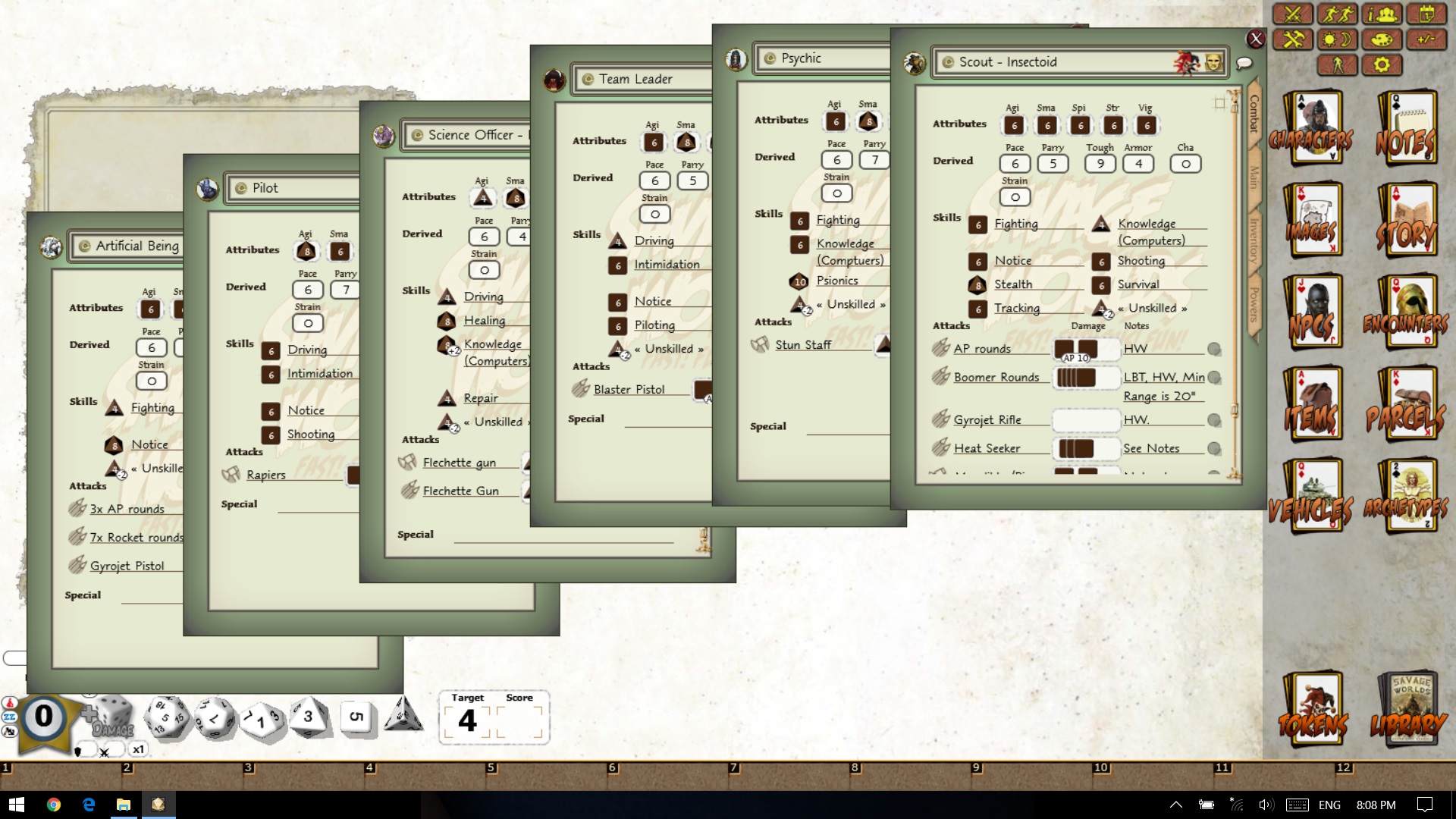Open the Party Sheet using the running figures icon
The height and width of the screenshot is (819, 1456).
(1339, 14)
